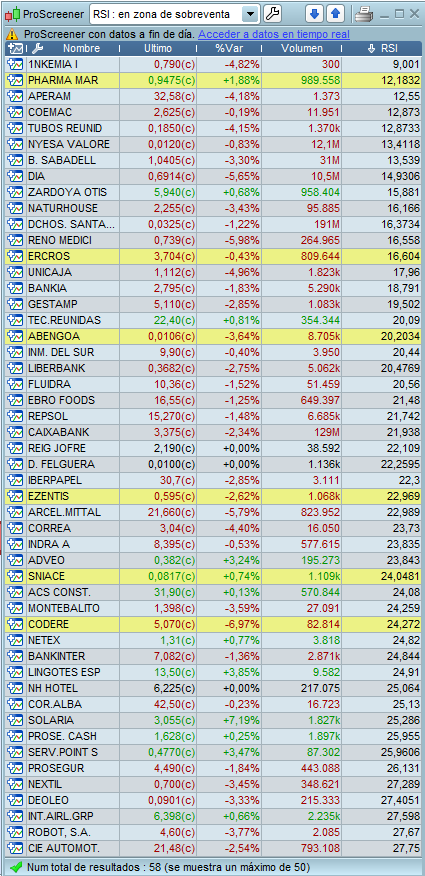This screenshot has width=425, height=876.
Task: Select the UNICAJA row name
Action: pyautogui.click(x=50, y=273)
